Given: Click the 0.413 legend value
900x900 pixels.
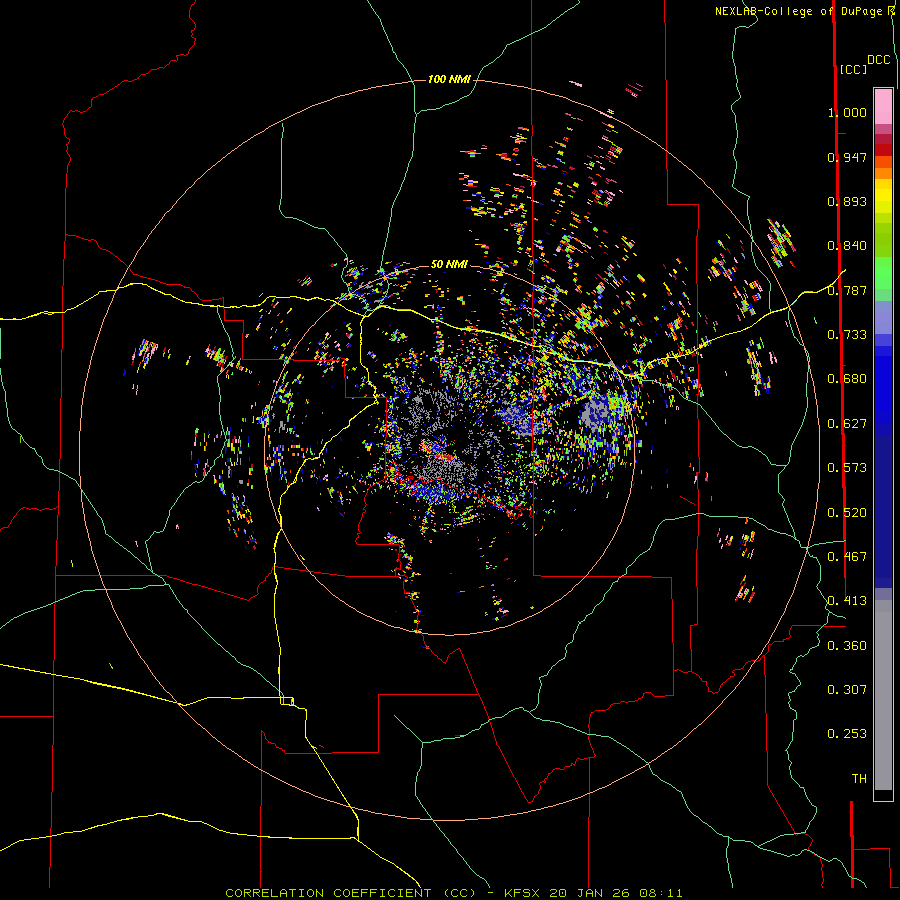Looking at the screenshot, I should pyautogui.click(x=847, y=601).
